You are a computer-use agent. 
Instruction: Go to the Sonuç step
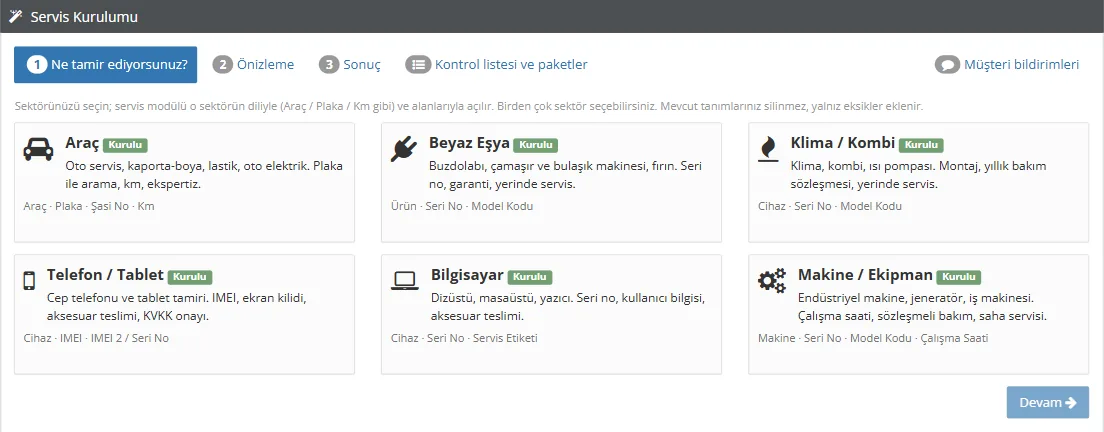pos(350,65)
